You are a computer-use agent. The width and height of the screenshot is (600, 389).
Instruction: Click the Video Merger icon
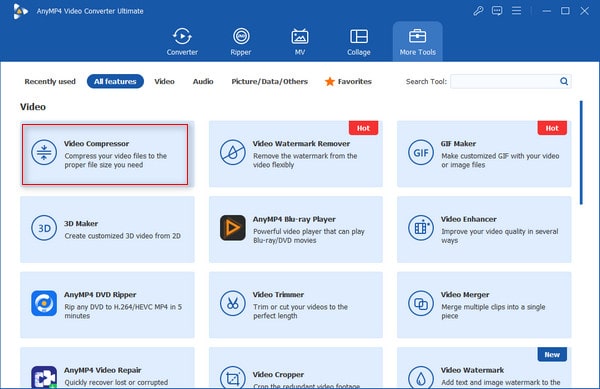421,303
